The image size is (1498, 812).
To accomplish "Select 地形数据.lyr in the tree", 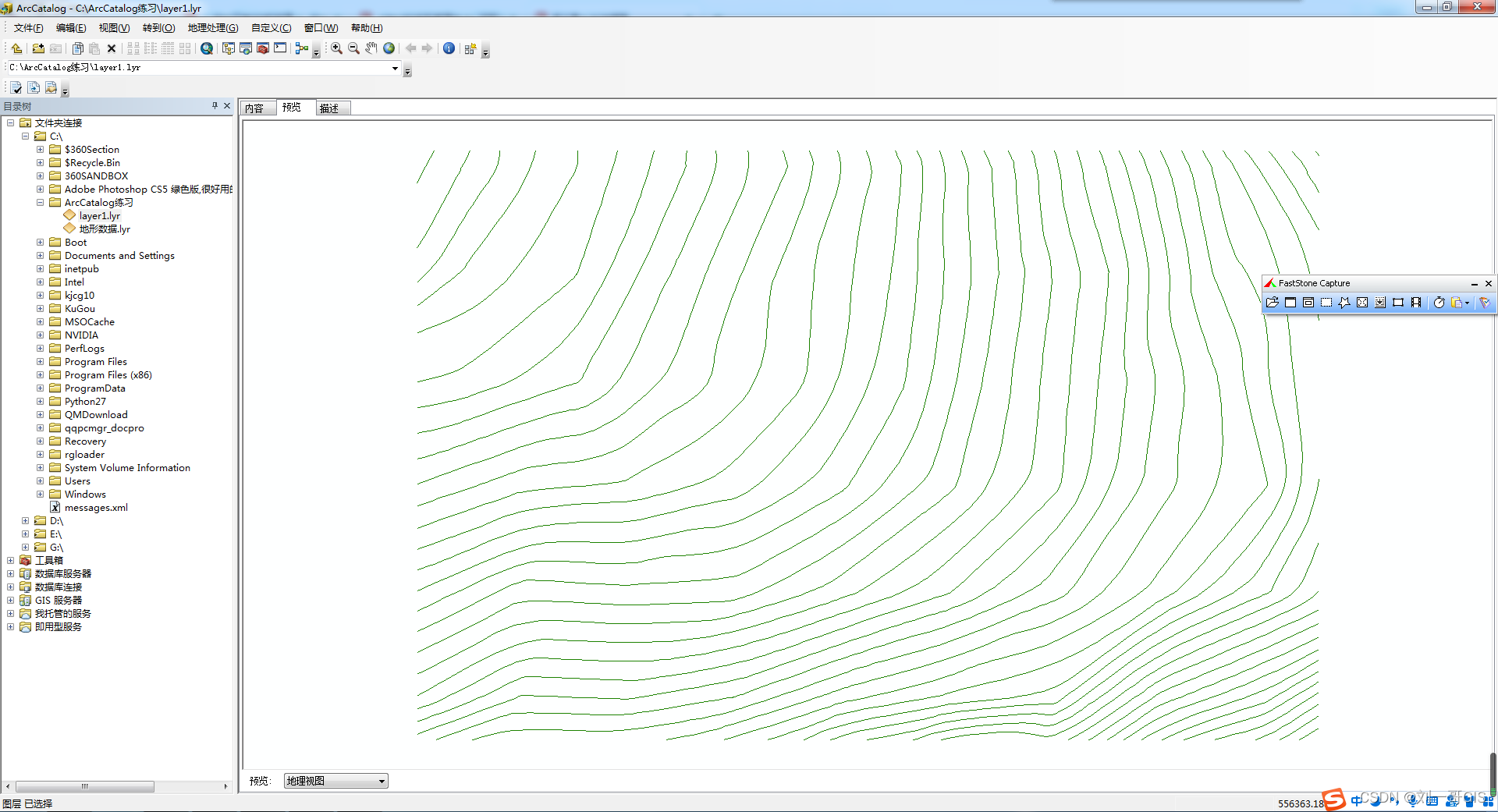I will [105, 229].
